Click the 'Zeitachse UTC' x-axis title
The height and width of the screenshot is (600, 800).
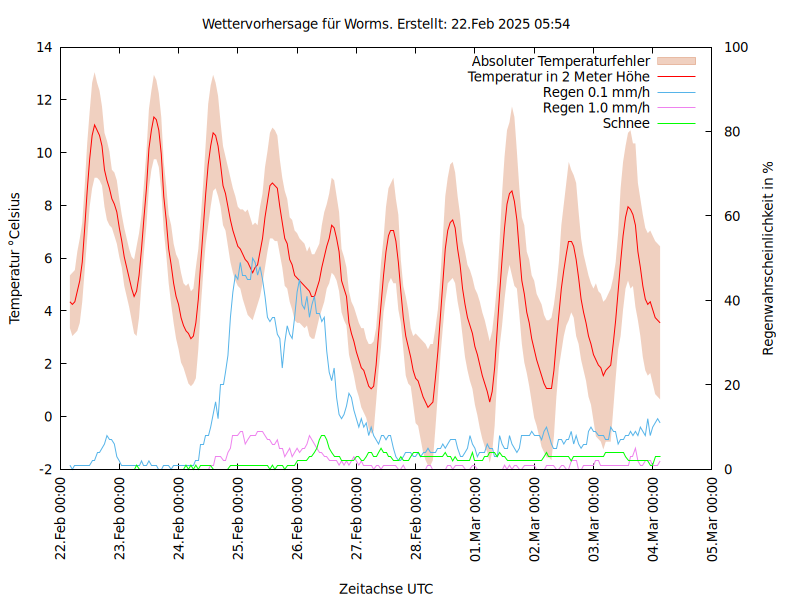point(386,588)
